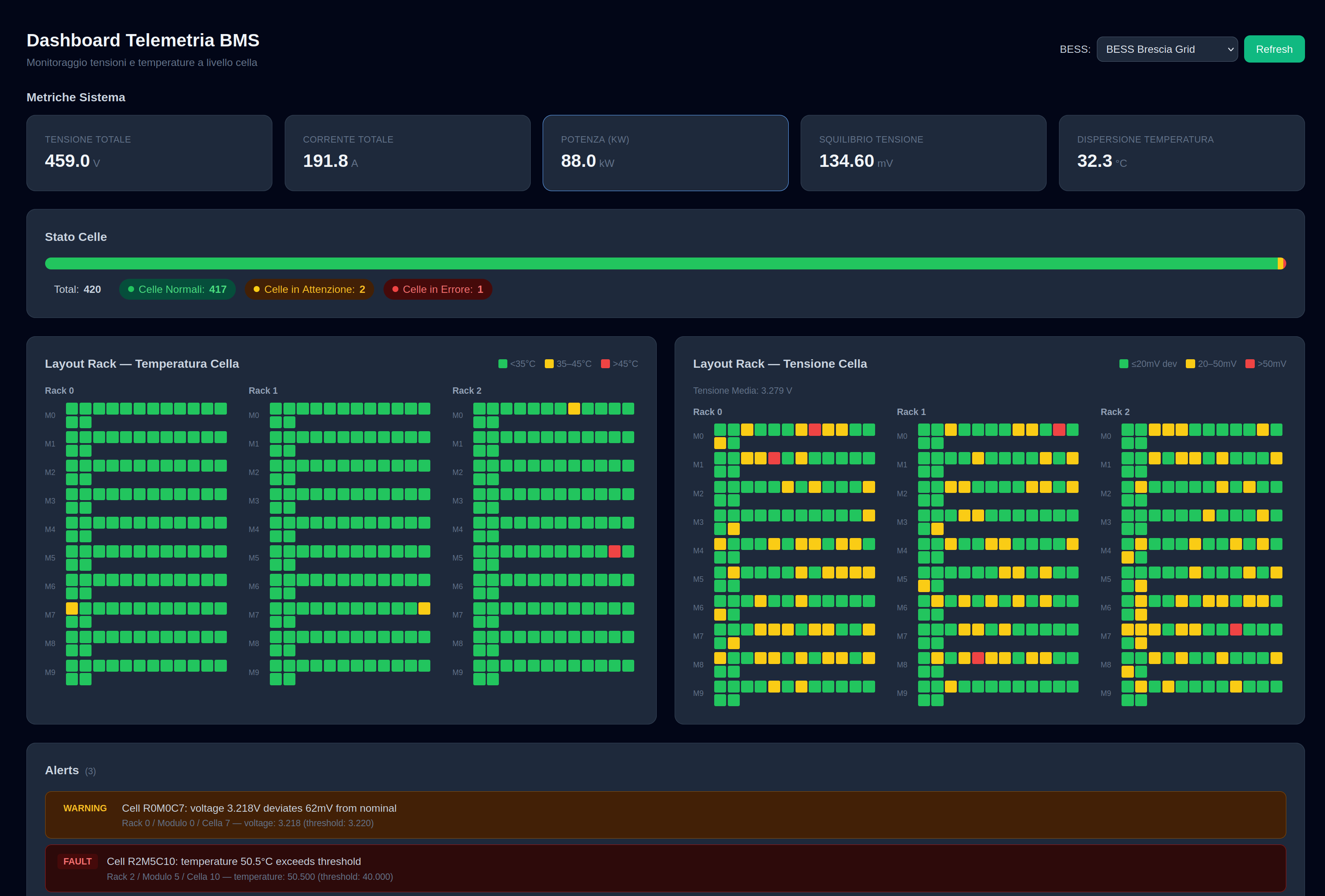
Task: Open the BESS selector dropdown
Action: (x=1167, y=49)
